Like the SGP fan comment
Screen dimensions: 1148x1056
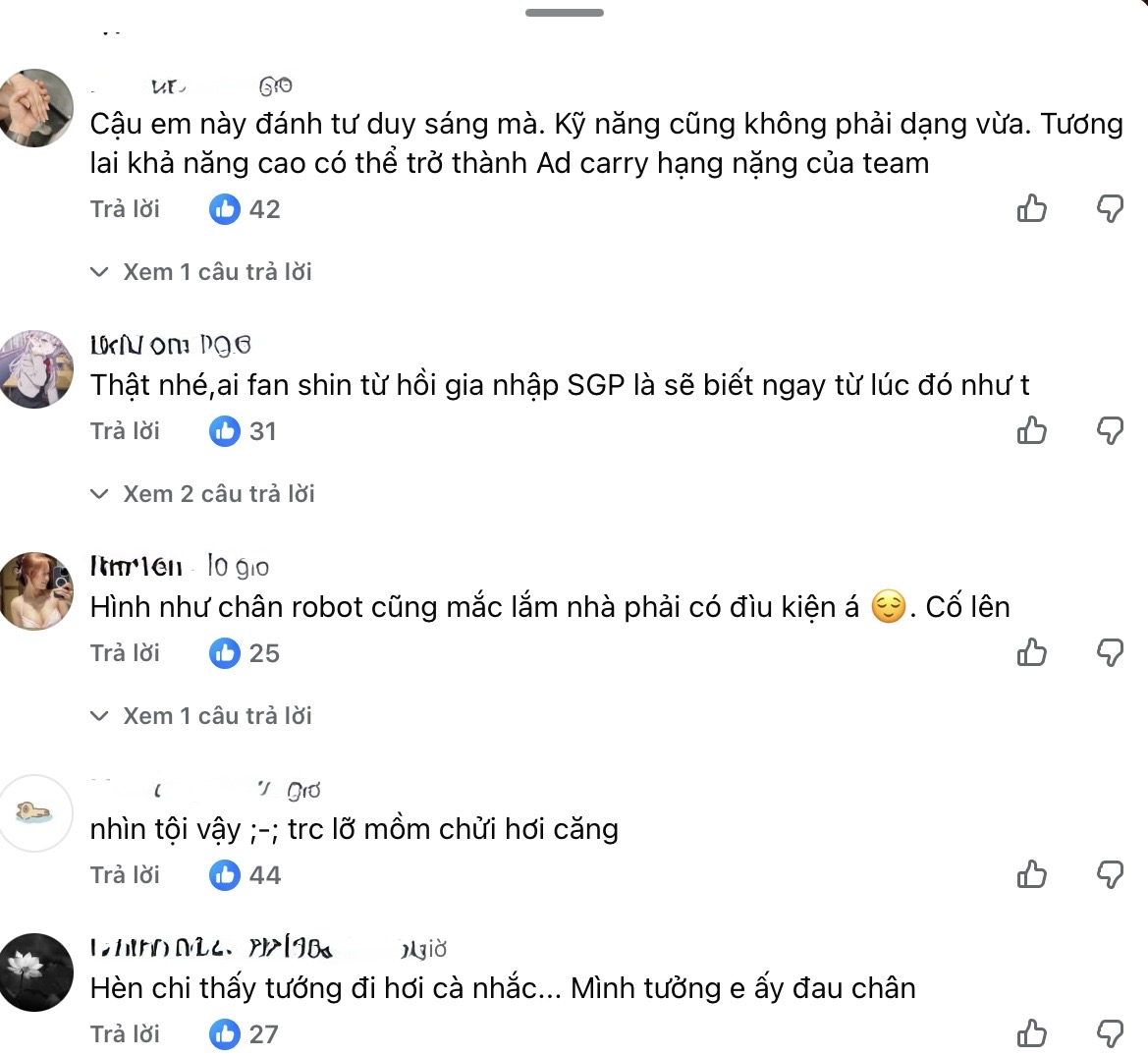coord(1031,430)
